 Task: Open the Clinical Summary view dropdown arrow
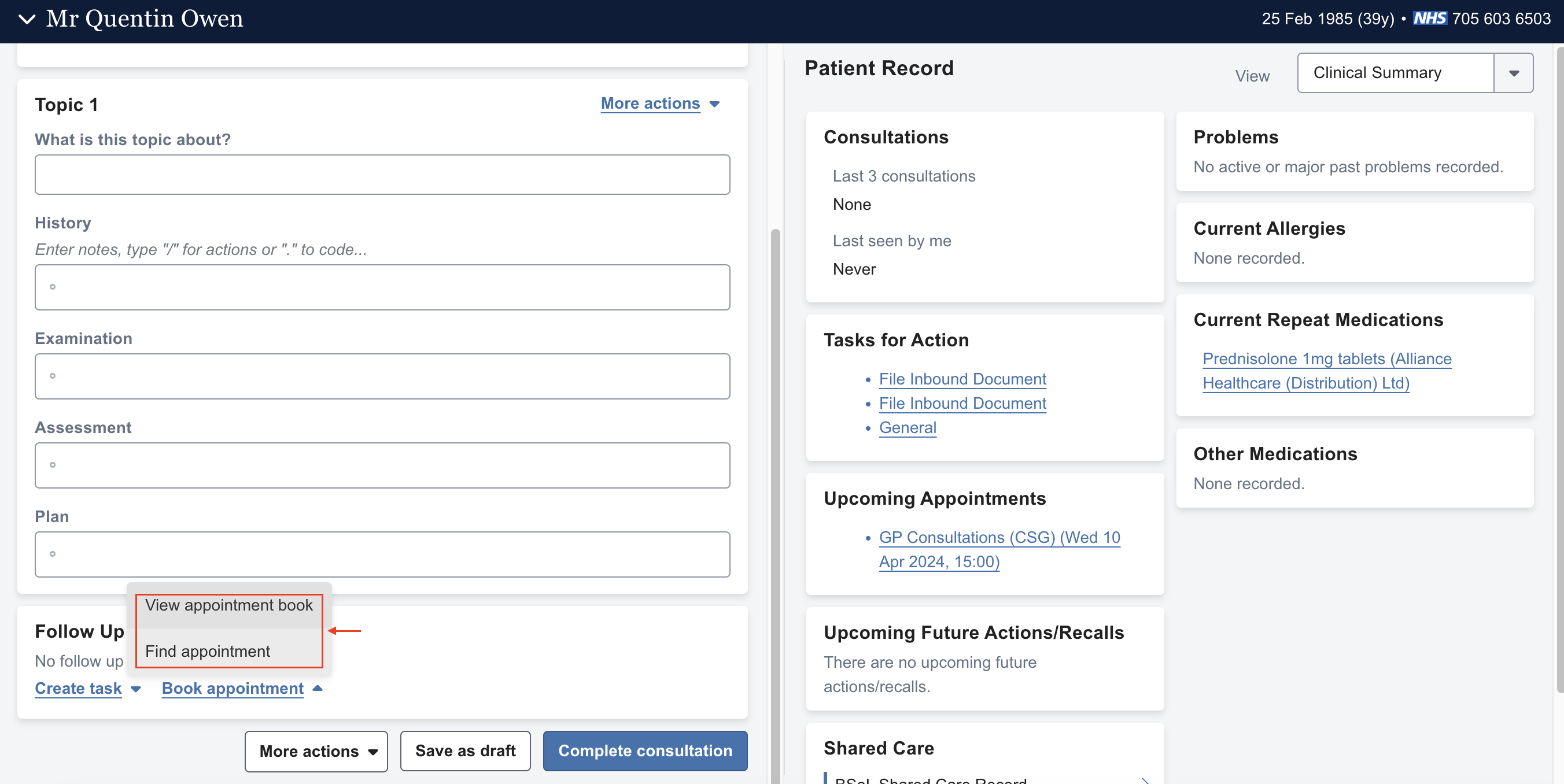1513,73
